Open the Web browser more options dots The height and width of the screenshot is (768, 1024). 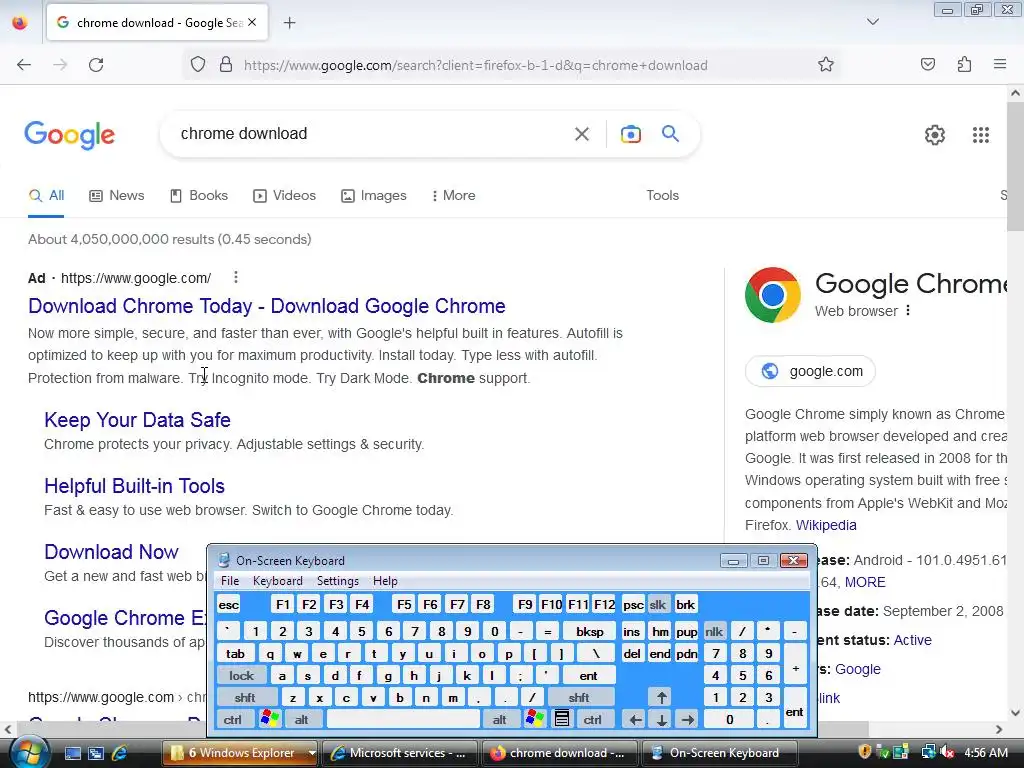pyautogui.click(x=908, y=311)
